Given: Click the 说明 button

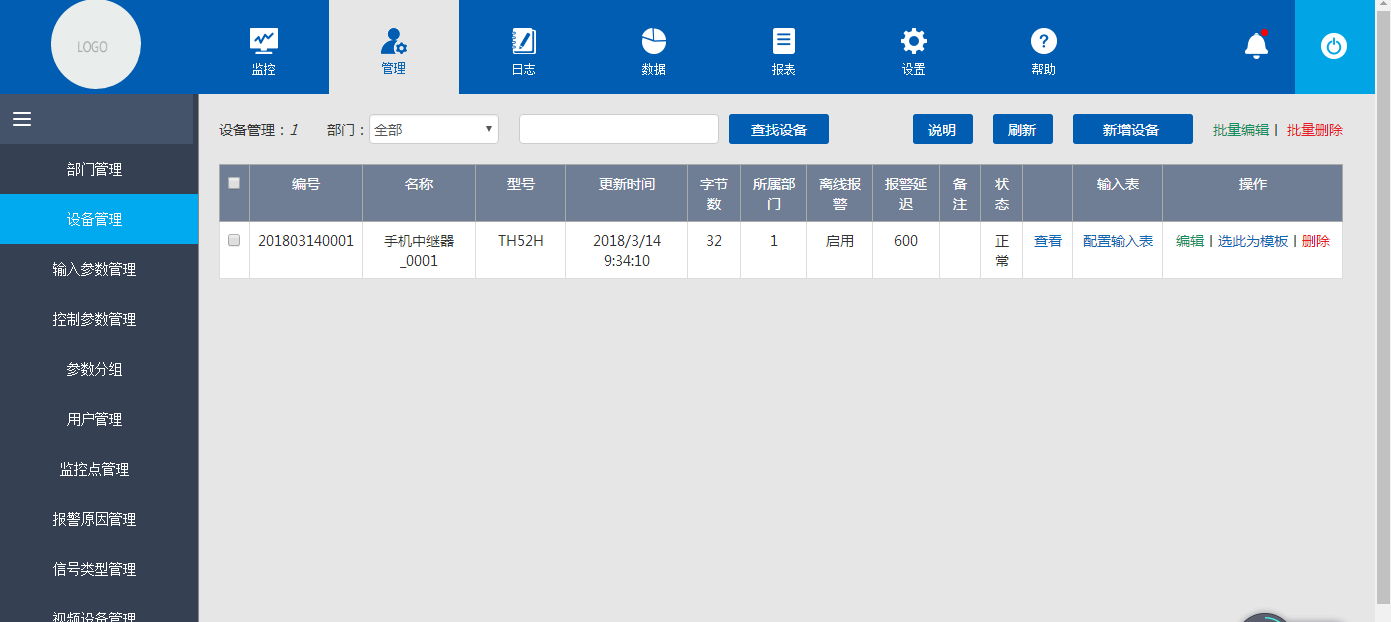Looking at the screenshot, I should [943, 129].
